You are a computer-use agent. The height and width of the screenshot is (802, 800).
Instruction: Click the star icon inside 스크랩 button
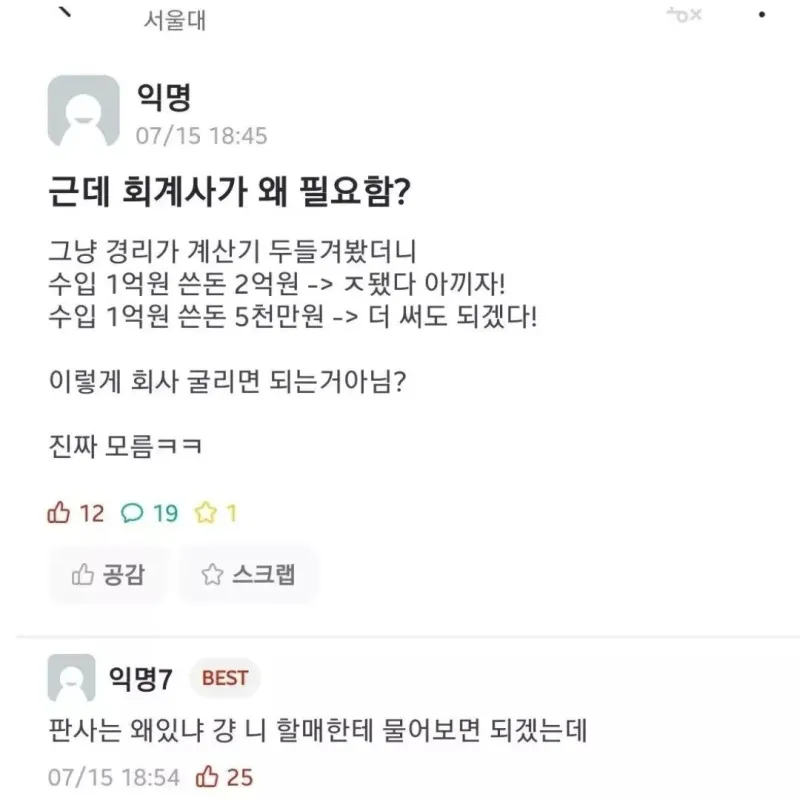[212, 574]
